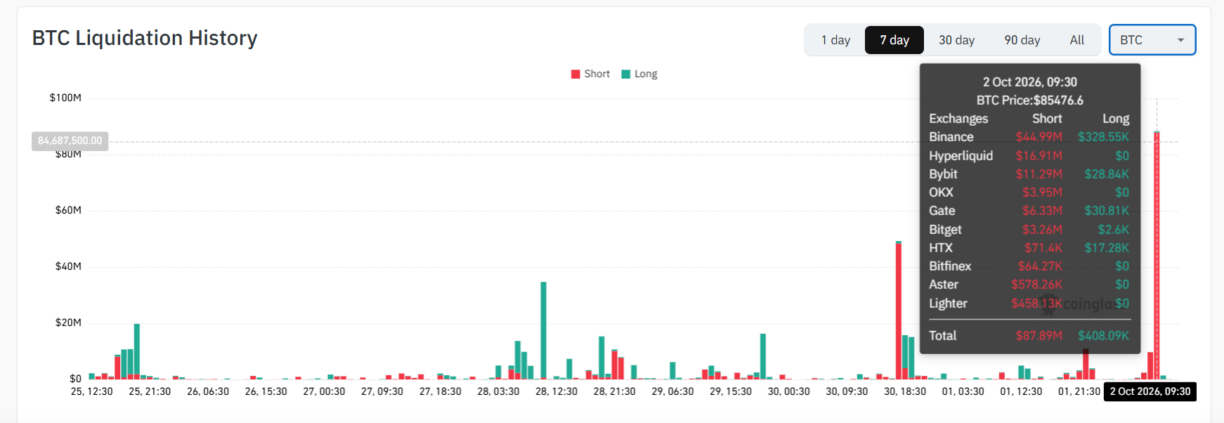The width and height of the screenshot is (1224, 423).
Task: Click the 27, 18:30 x-axis label
Action: tap(441, 392)
